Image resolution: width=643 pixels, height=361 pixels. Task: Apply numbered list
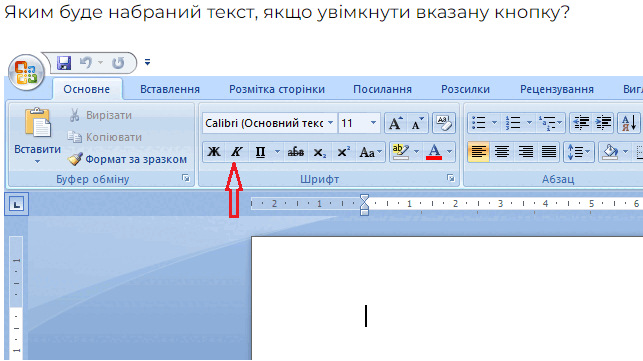click(x=513, y=123)
